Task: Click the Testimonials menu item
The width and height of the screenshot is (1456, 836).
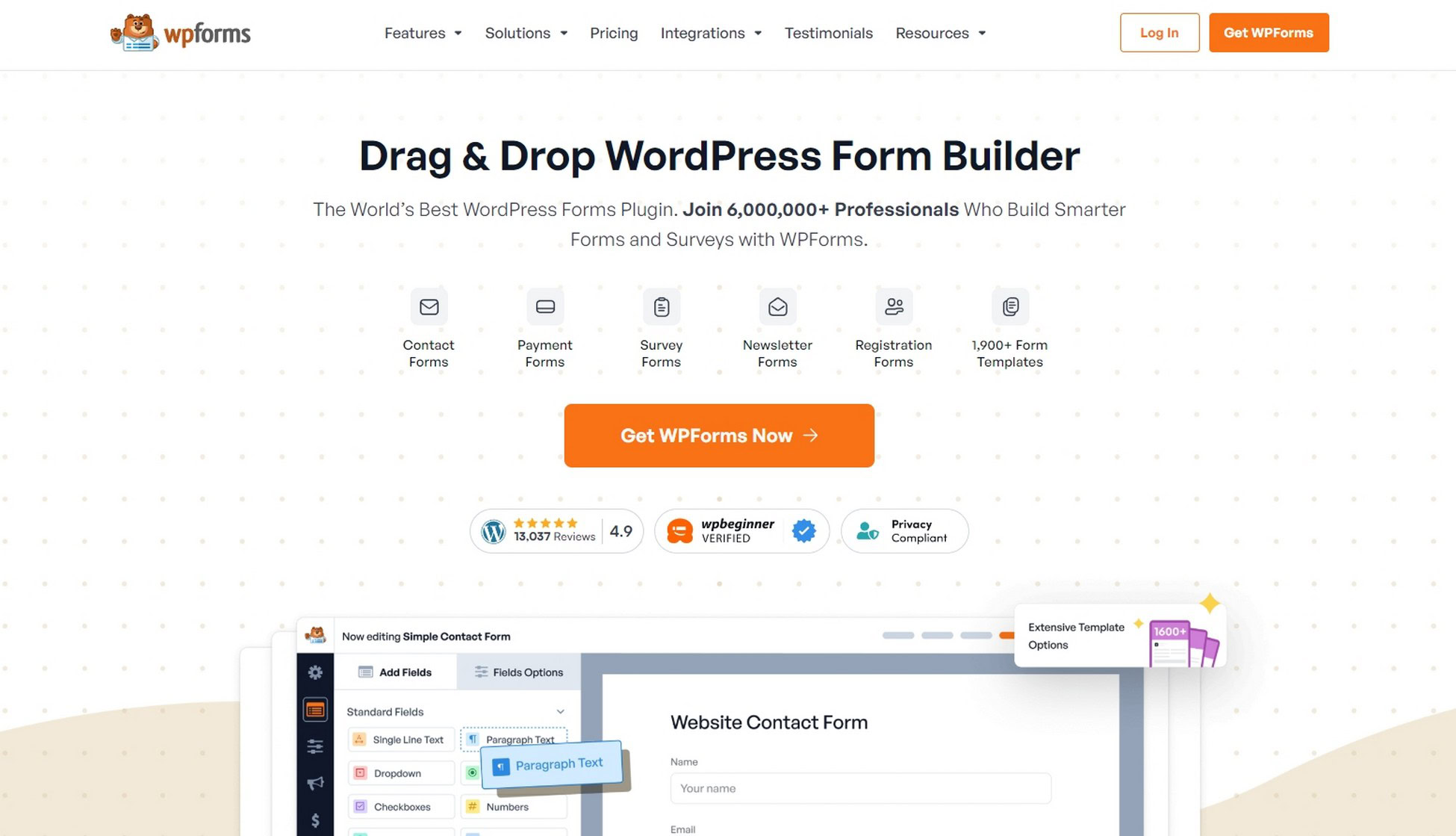Action: click(x=828, y=32)
